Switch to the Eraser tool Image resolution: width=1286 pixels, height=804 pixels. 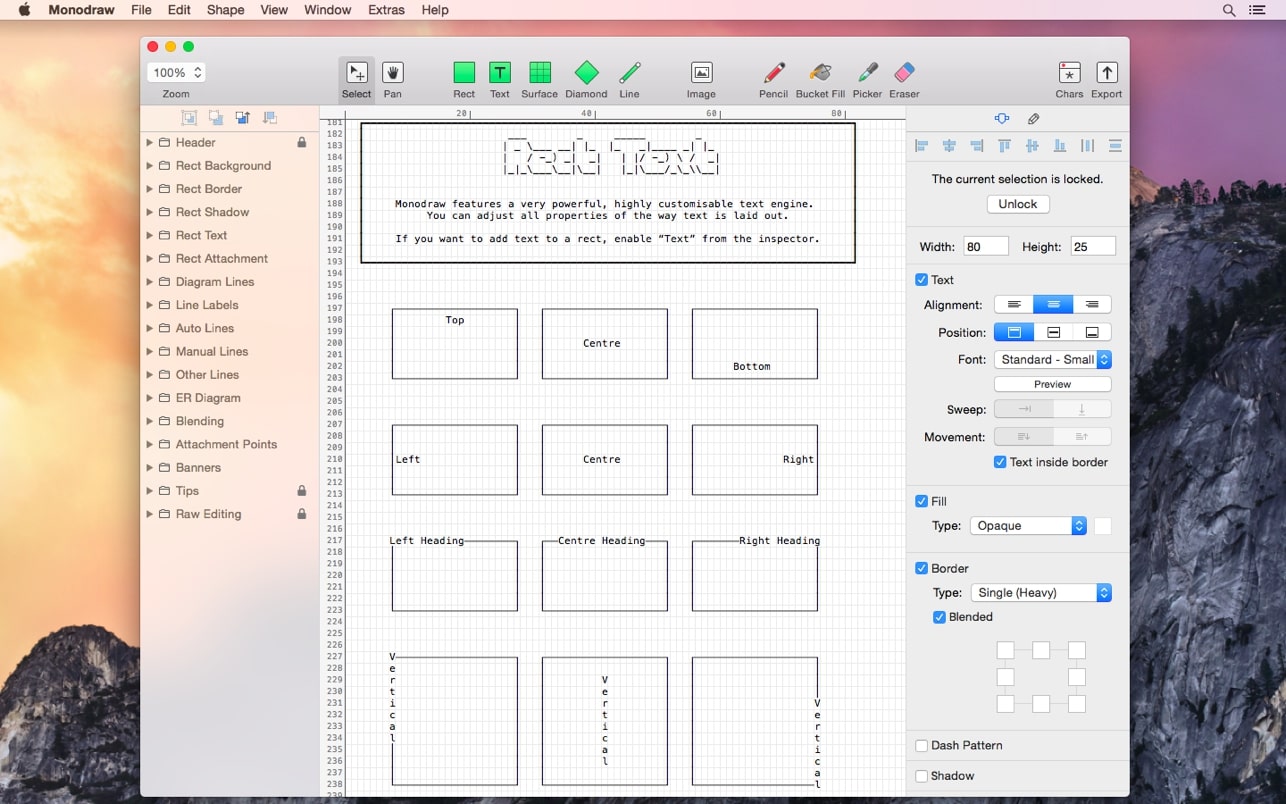tap(903, 74)
